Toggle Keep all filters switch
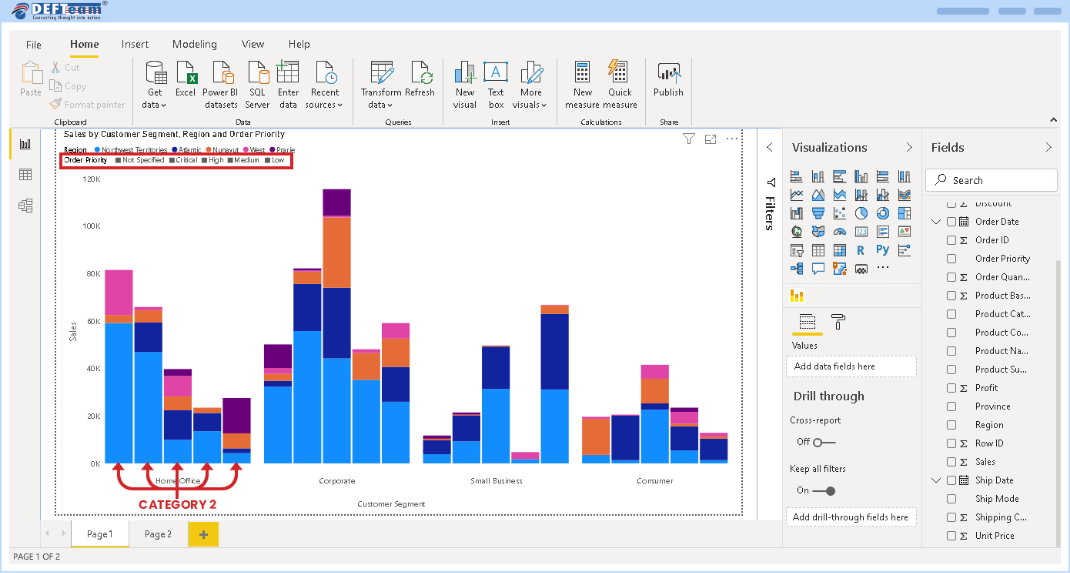 824,491
